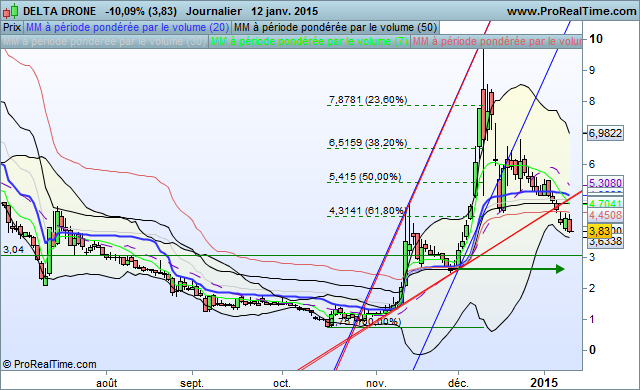The image size is (640, 390).
Task: Select the blue MM volume-weighted (20) tab
Action: (127, 27)
